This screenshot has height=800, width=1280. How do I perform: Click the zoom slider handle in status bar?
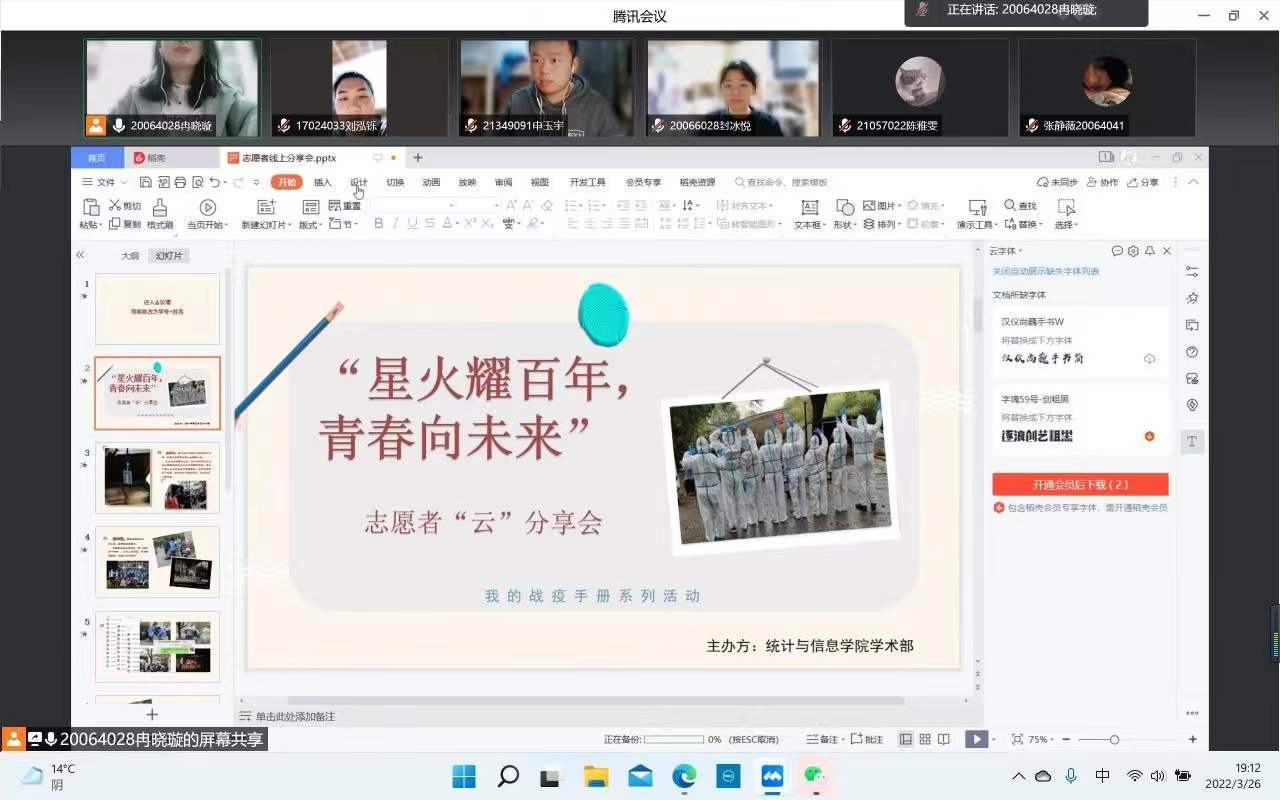(x=1114, y=739)
